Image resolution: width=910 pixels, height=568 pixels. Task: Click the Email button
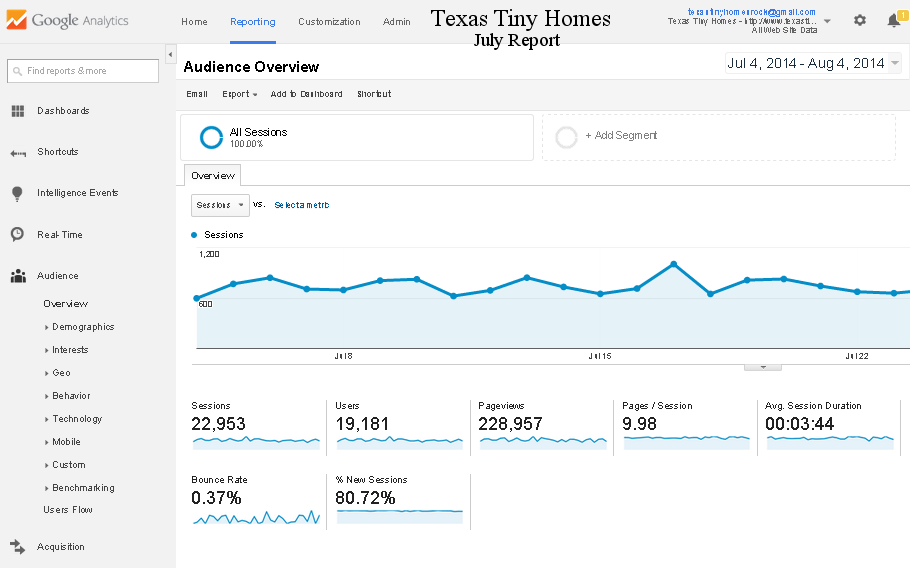tap(197, 94)
